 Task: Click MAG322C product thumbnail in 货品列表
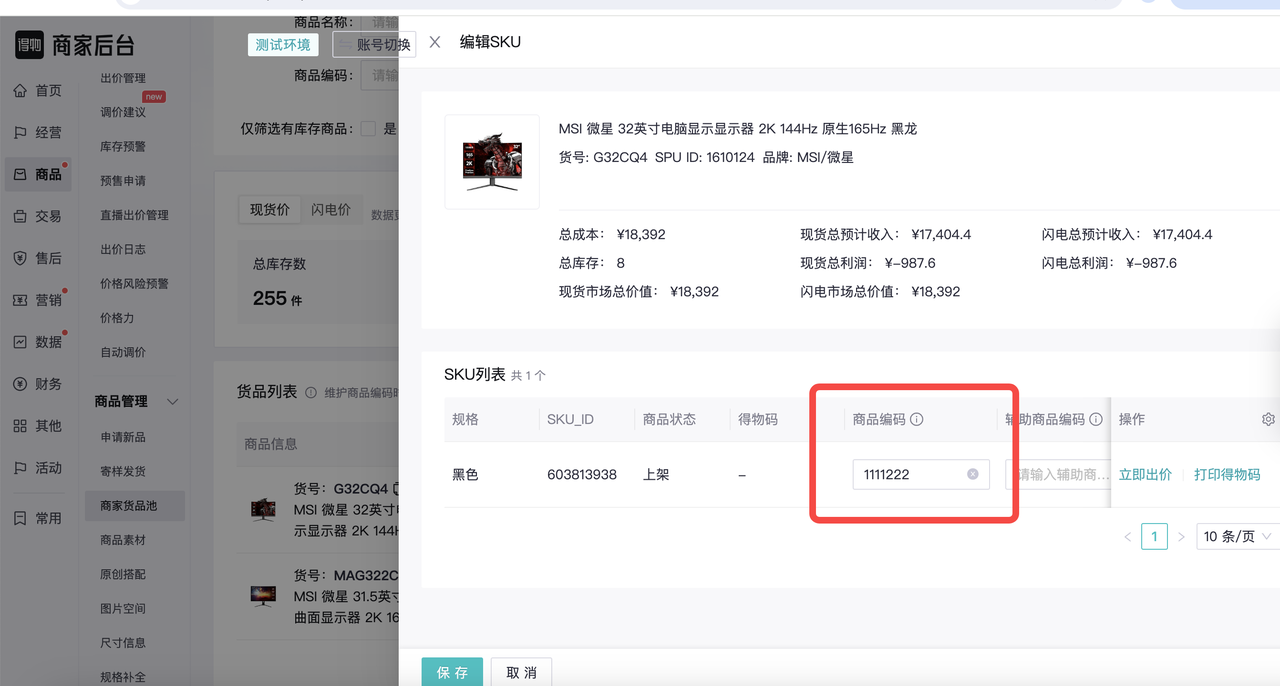pos(263,596)
